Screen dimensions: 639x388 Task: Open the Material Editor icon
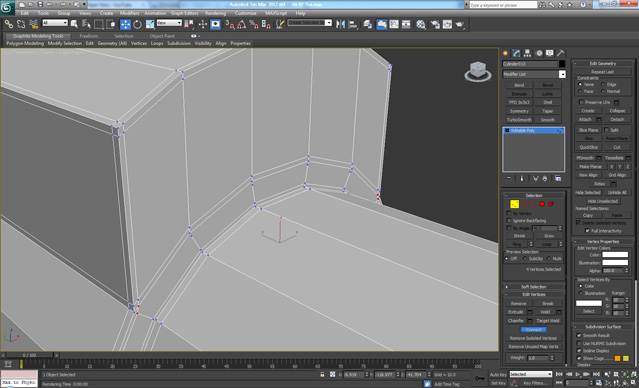tap(421, 24)
